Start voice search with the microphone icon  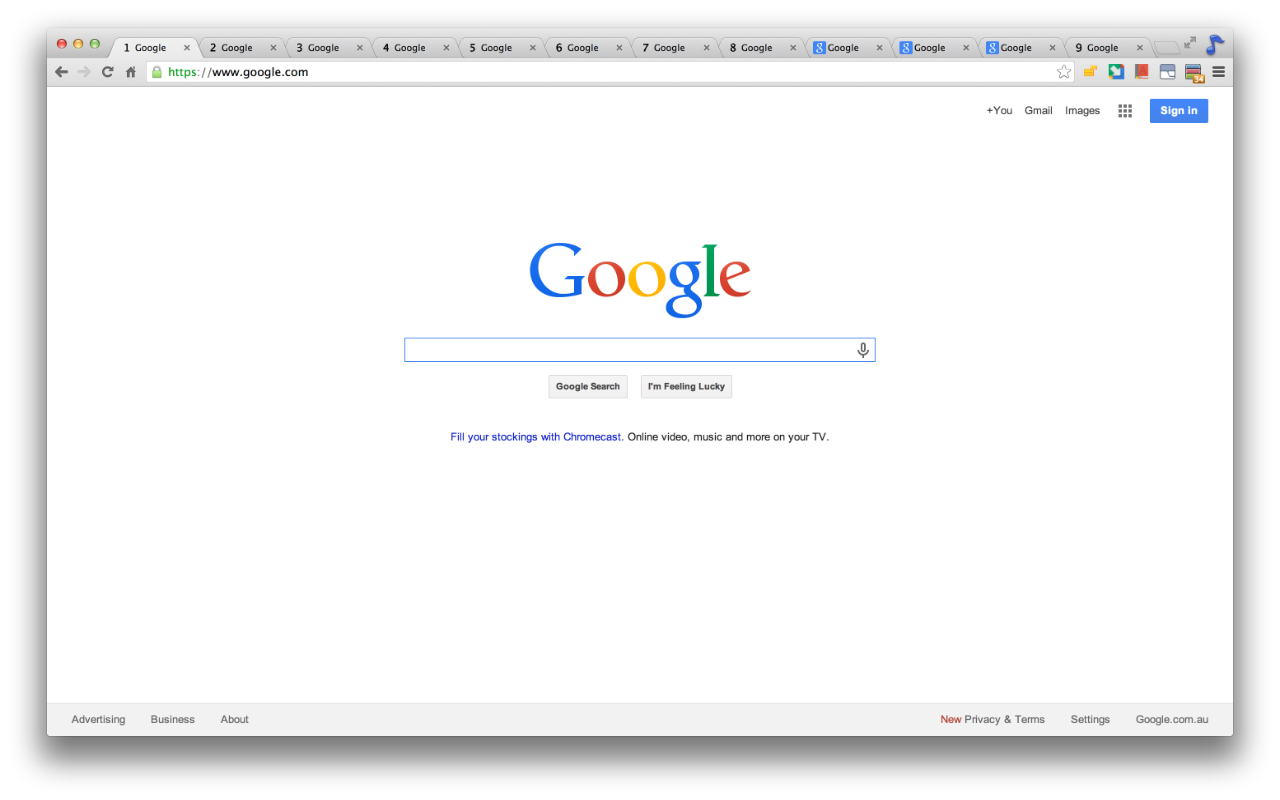(x=863, y=350)
